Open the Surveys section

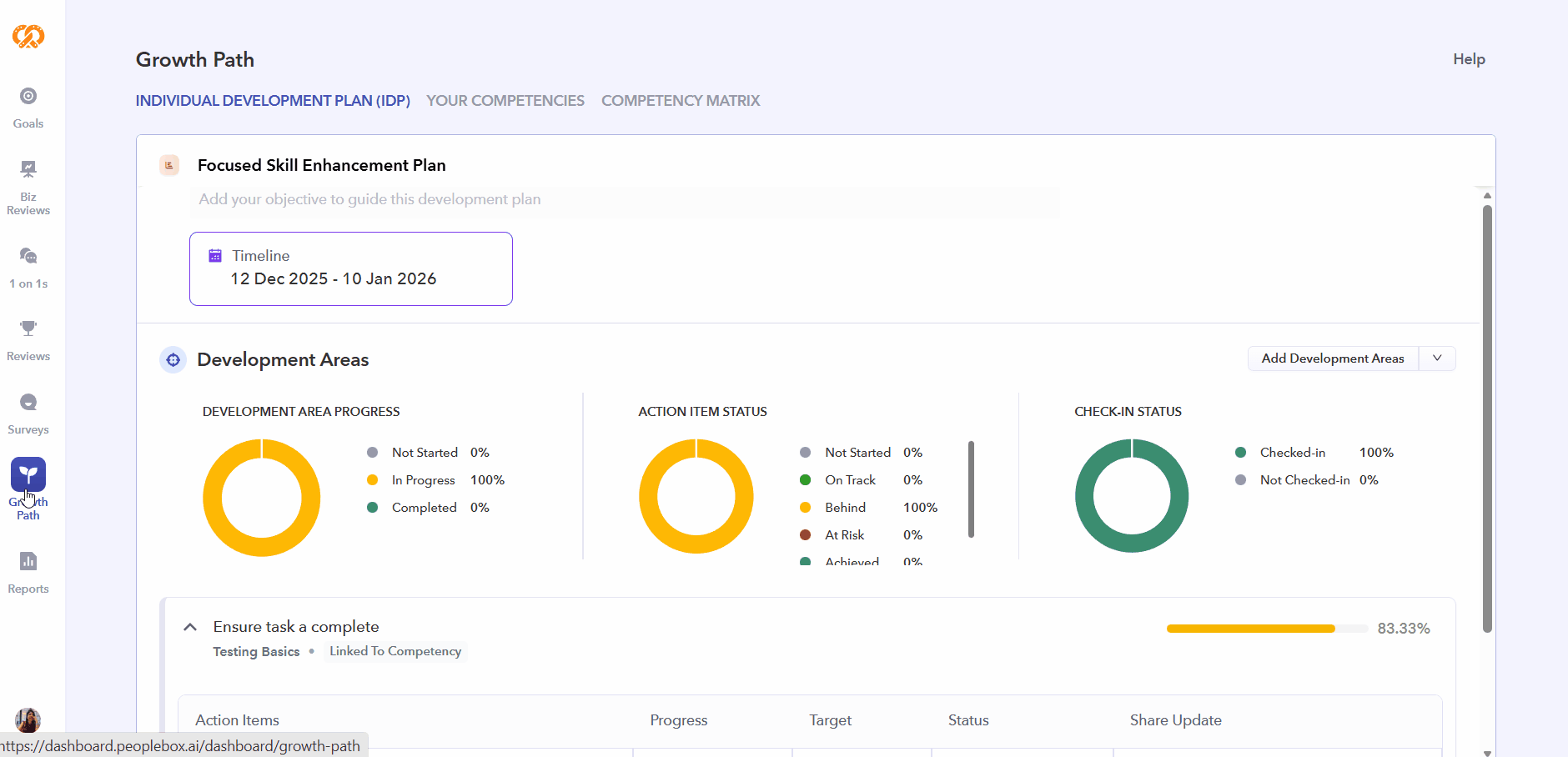[x=28, y=414]
